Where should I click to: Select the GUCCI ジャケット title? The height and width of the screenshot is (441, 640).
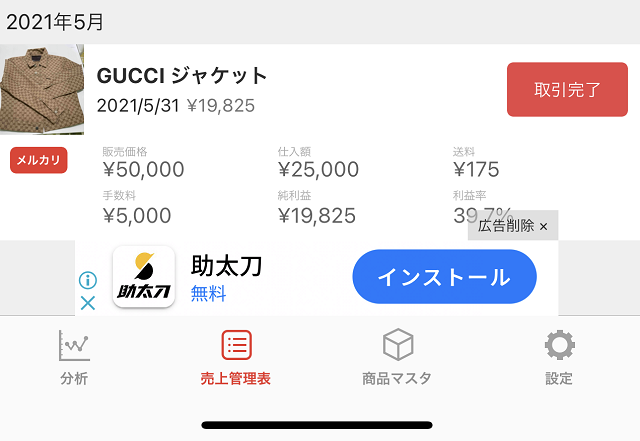[182, 76]
